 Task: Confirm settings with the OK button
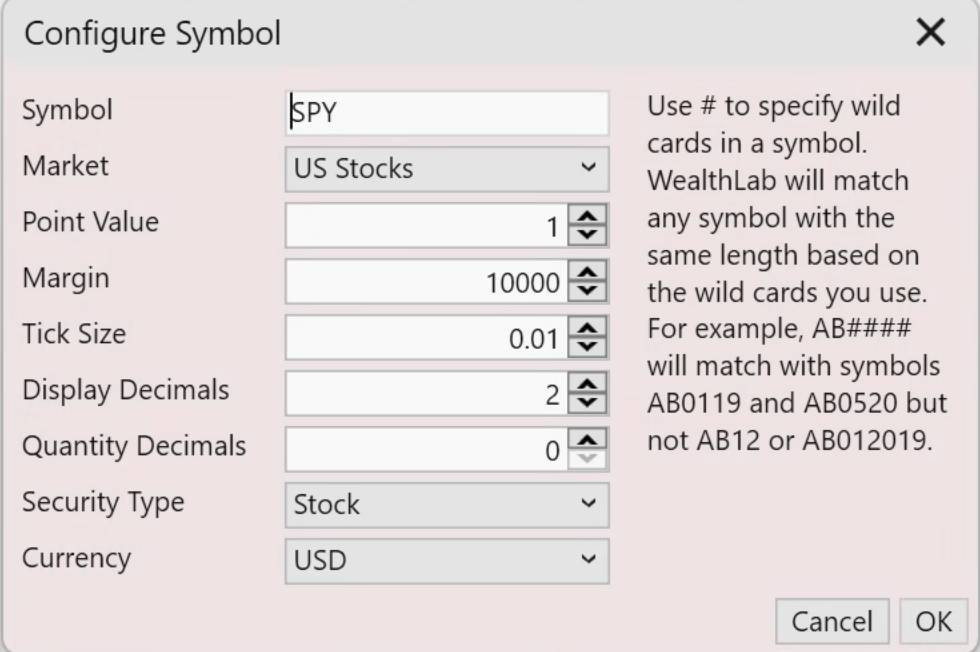[934, 621]
